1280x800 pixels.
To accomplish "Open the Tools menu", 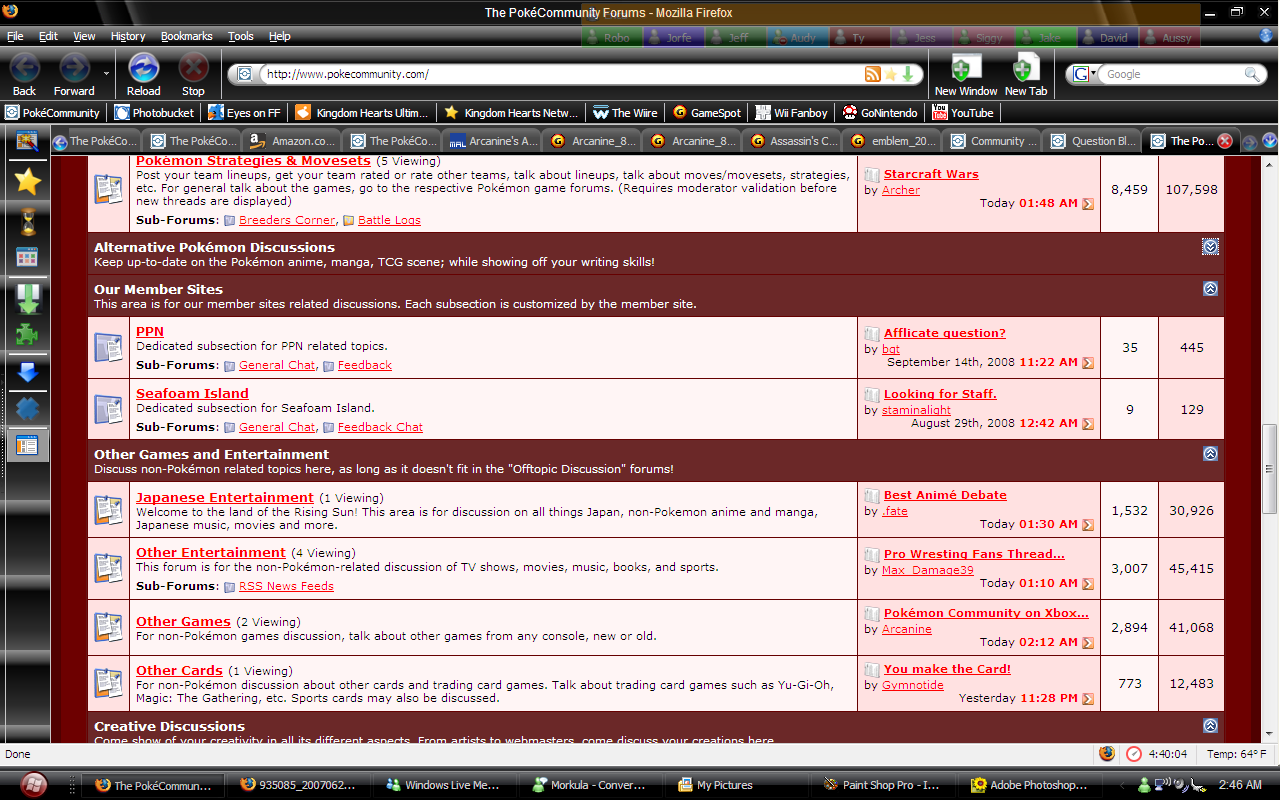I will 241,36.
